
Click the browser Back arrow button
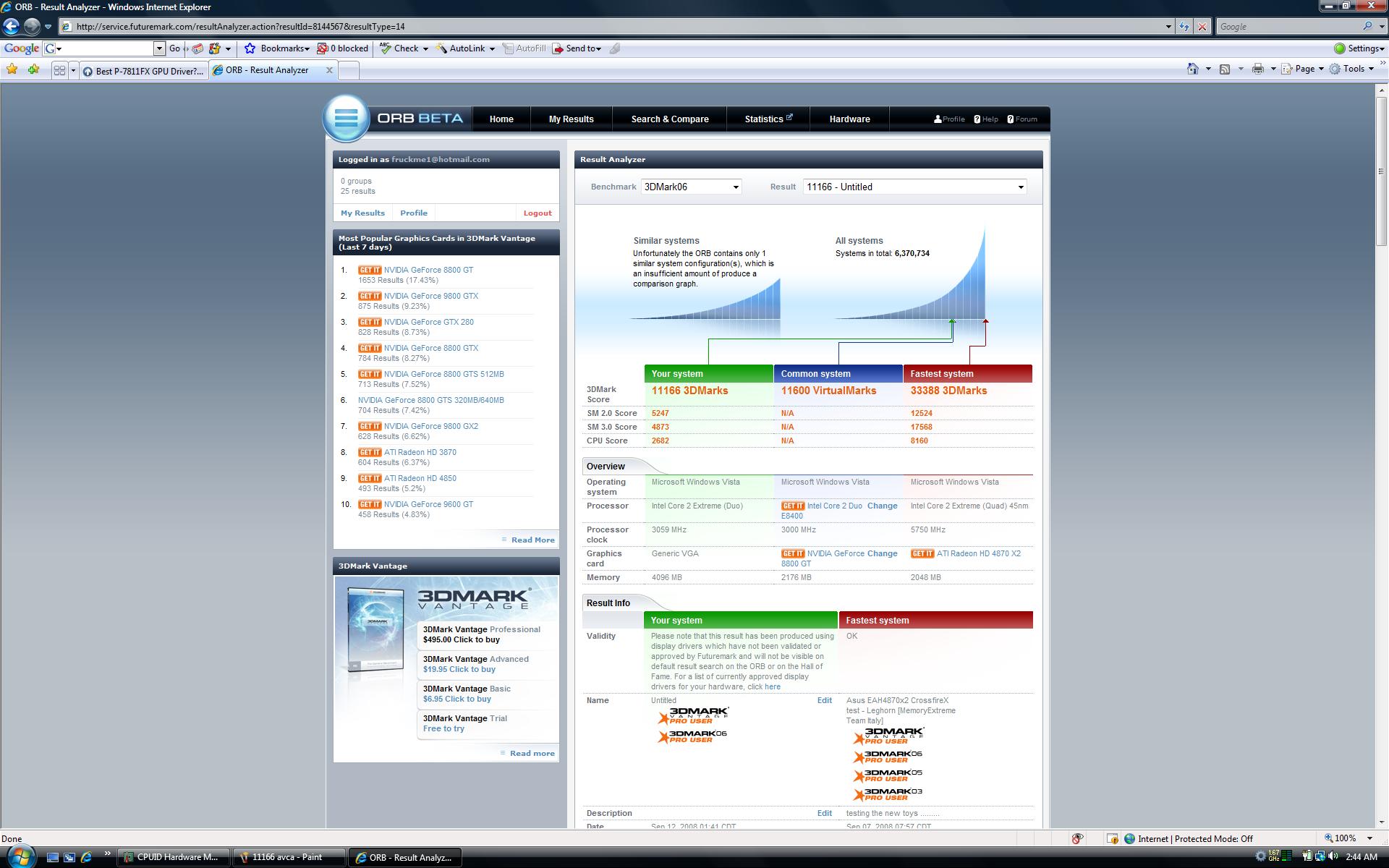[12, 27]
